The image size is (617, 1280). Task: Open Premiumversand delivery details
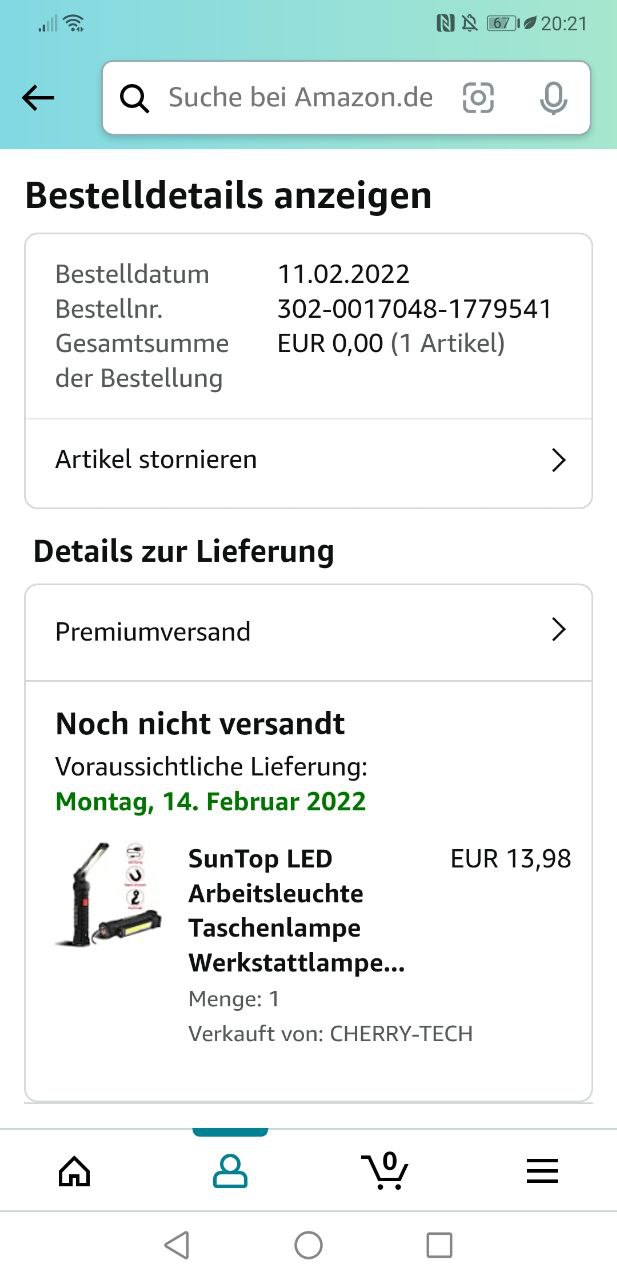tap(308, 632)
